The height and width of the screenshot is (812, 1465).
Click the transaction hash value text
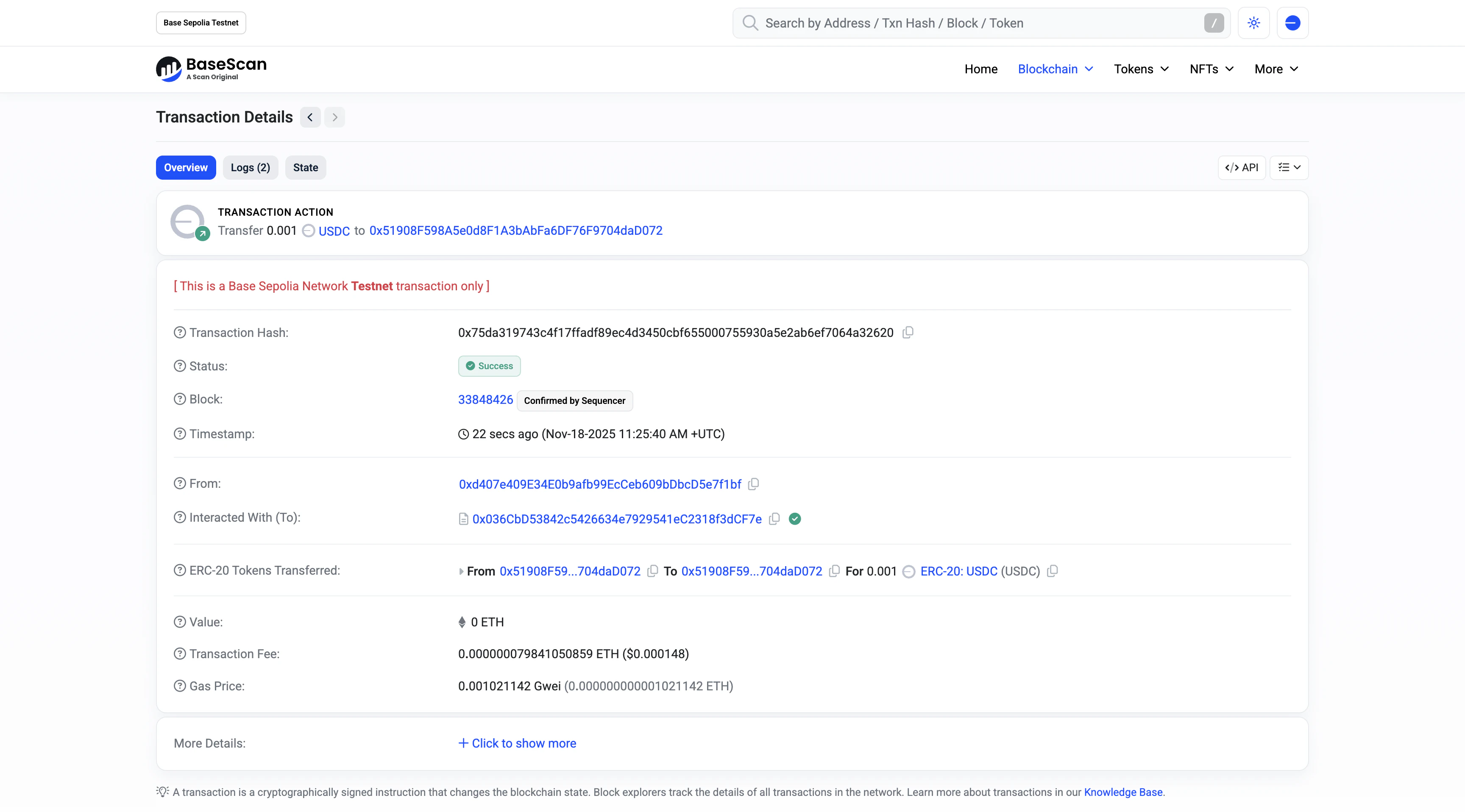point(676,333)
